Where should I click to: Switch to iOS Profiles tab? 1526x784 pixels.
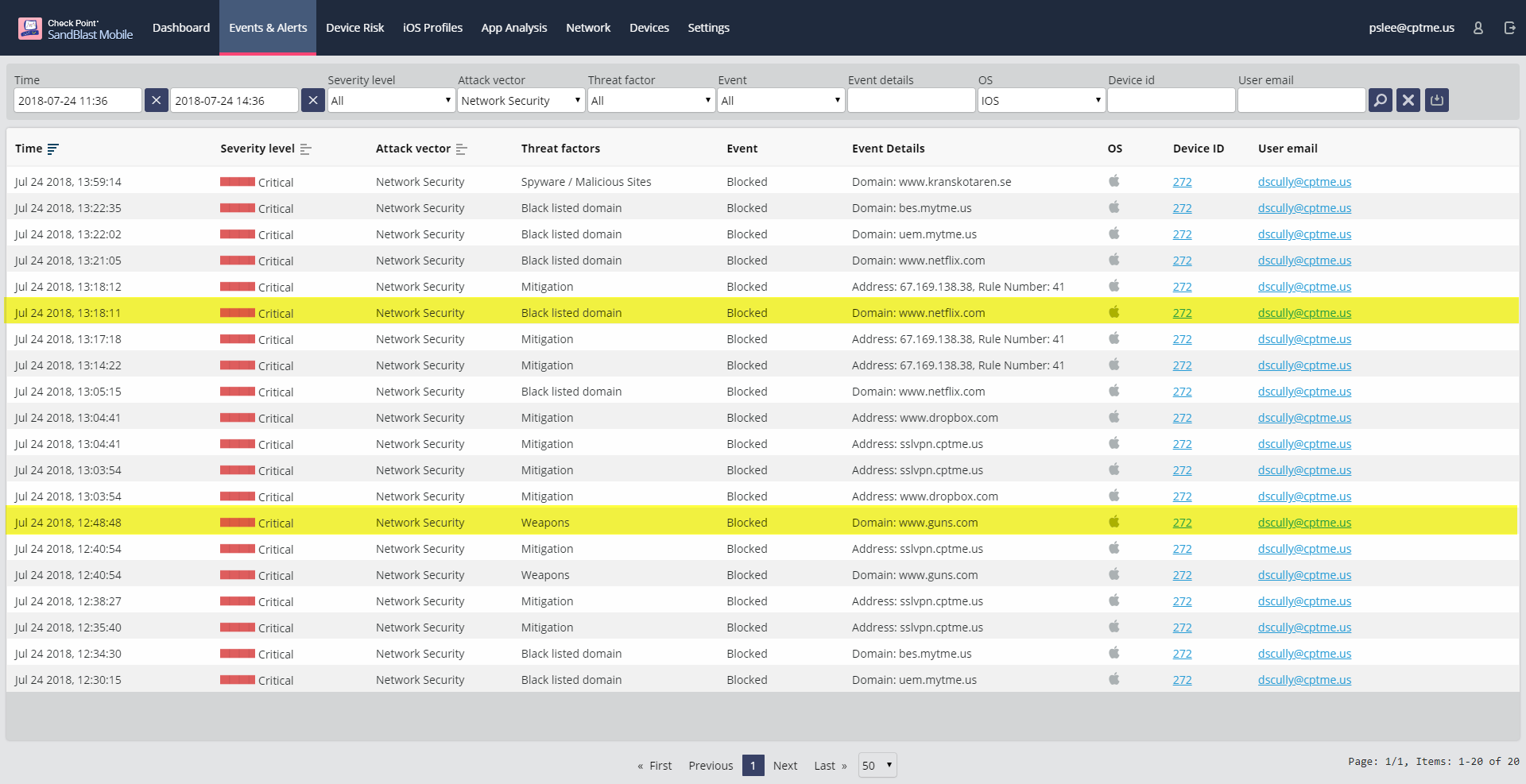tap(432, 28)
